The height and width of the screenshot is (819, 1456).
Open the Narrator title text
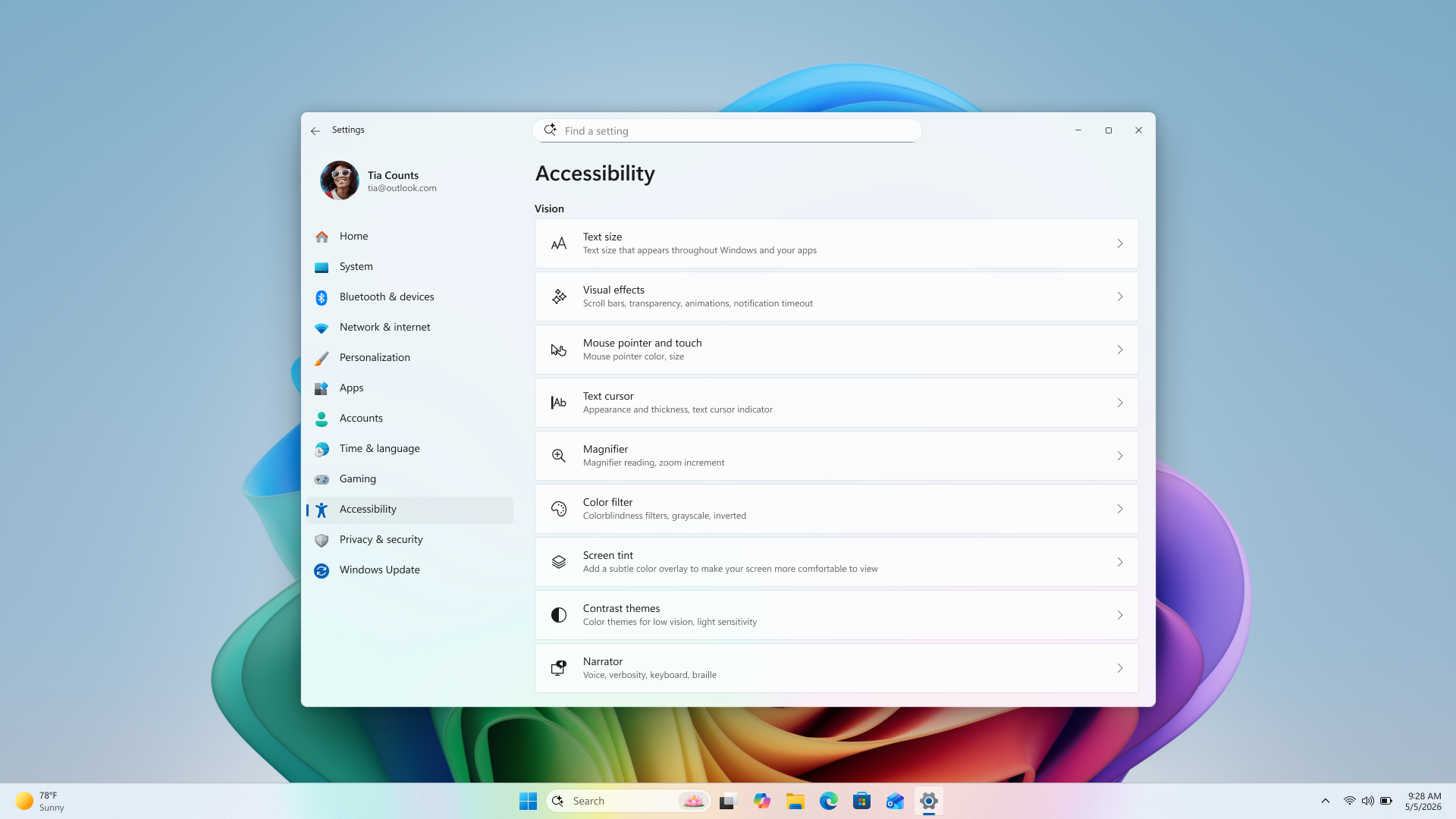tap(603, 662)
